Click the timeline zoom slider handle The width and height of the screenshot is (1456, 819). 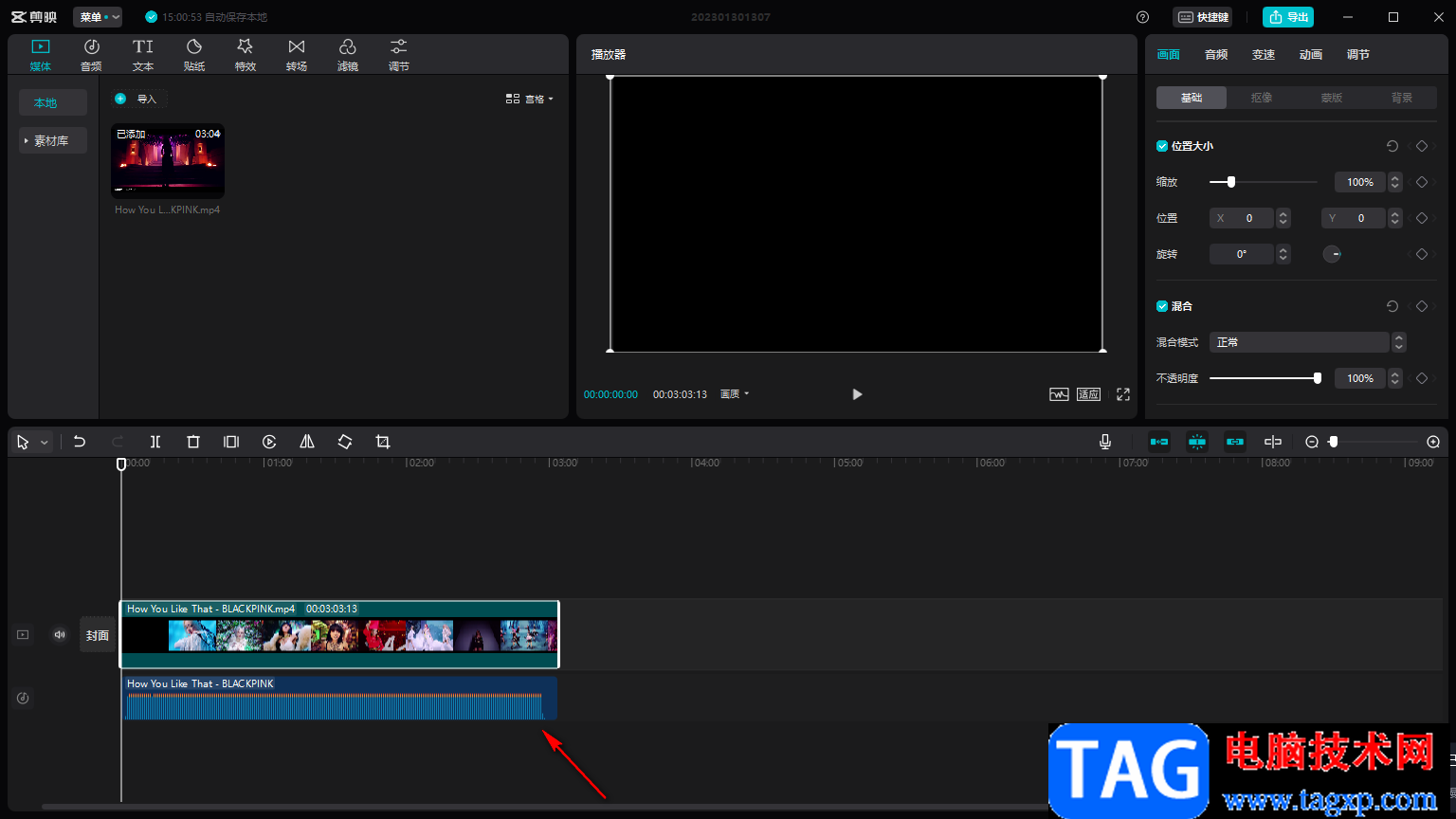click(1334, 442)
